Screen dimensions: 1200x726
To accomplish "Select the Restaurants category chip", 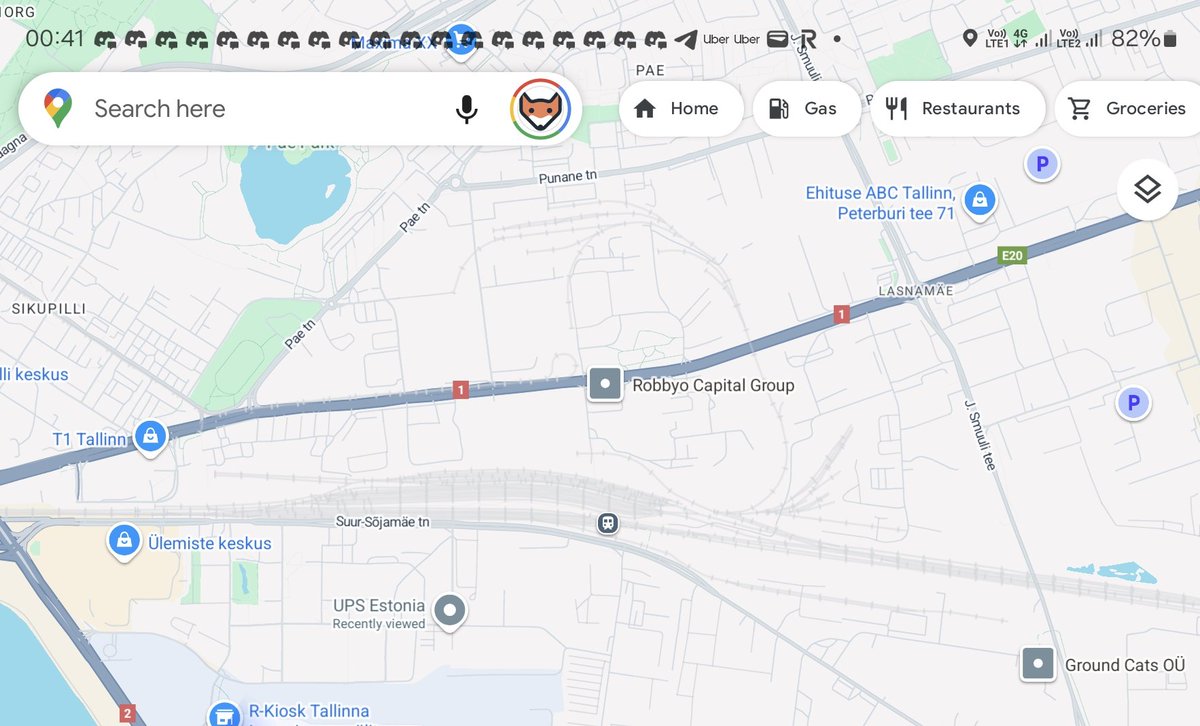I will 957,109.
